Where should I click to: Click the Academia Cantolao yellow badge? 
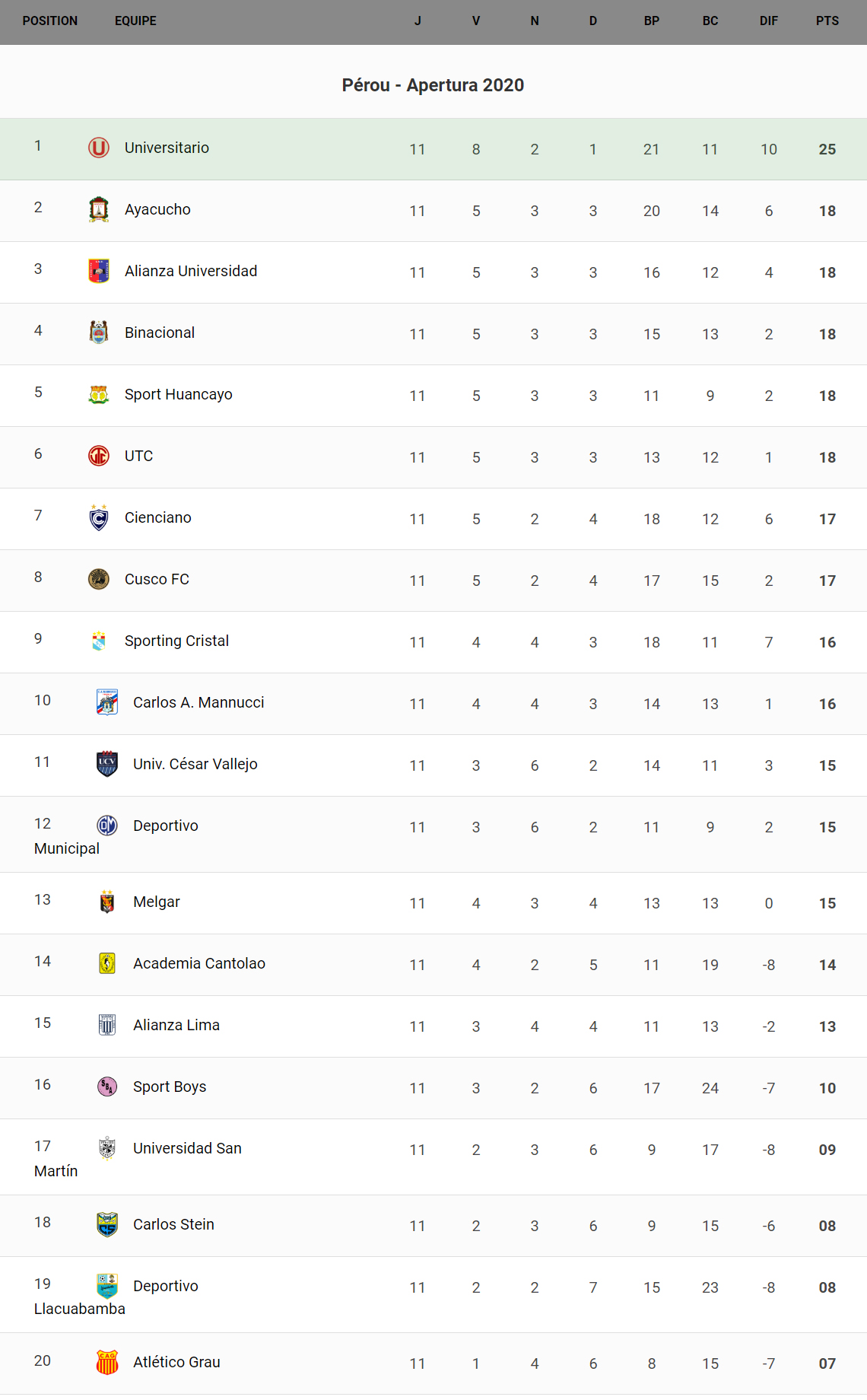(107, 963)
